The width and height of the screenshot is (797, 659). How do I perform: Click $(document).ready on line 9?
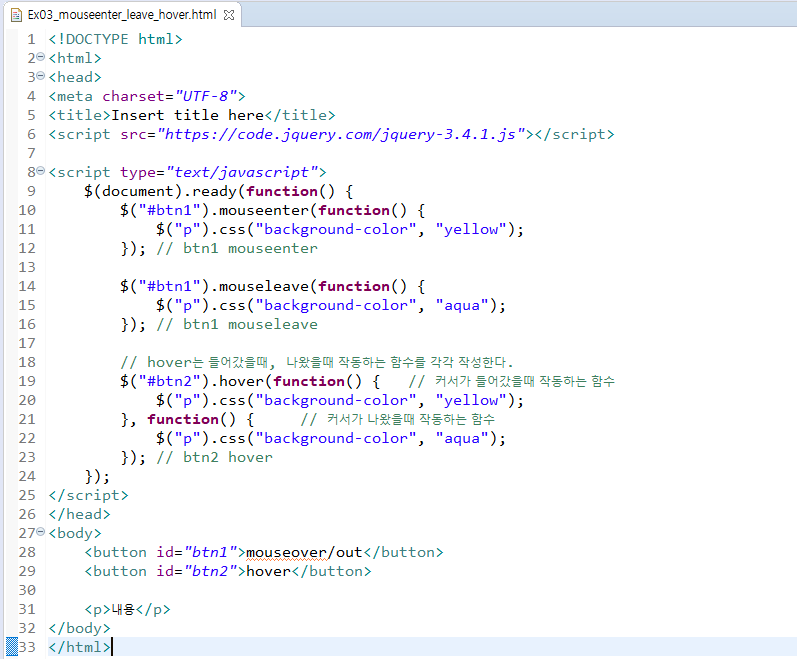click(x=160, y=191)
